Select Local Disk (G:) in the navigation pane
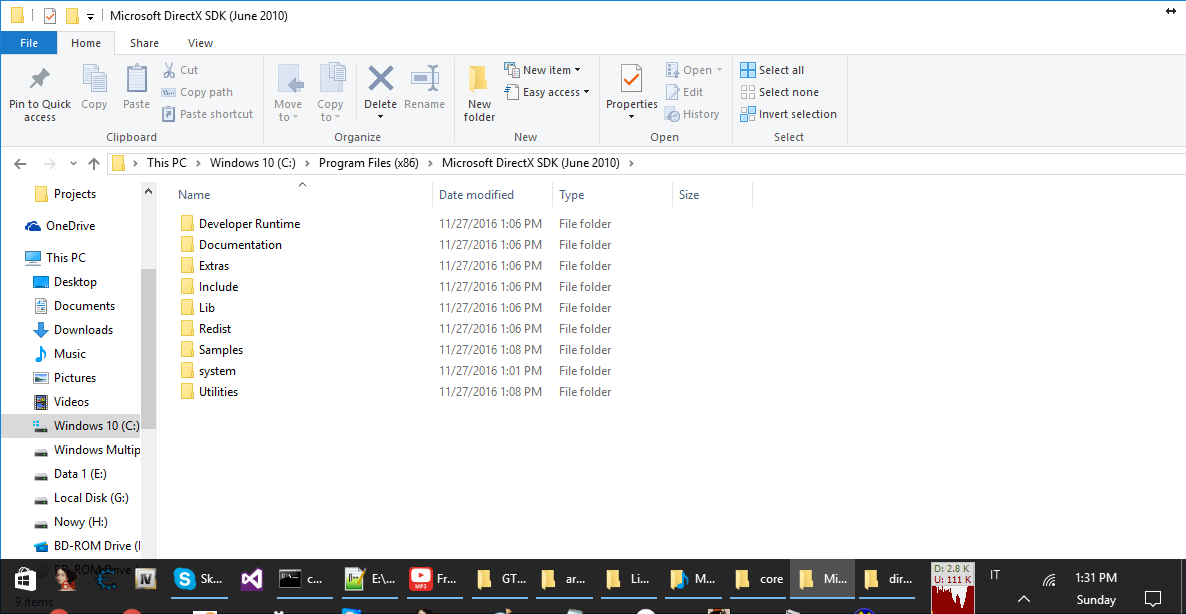Viewport: 1186px width, 614px height. 91,498
